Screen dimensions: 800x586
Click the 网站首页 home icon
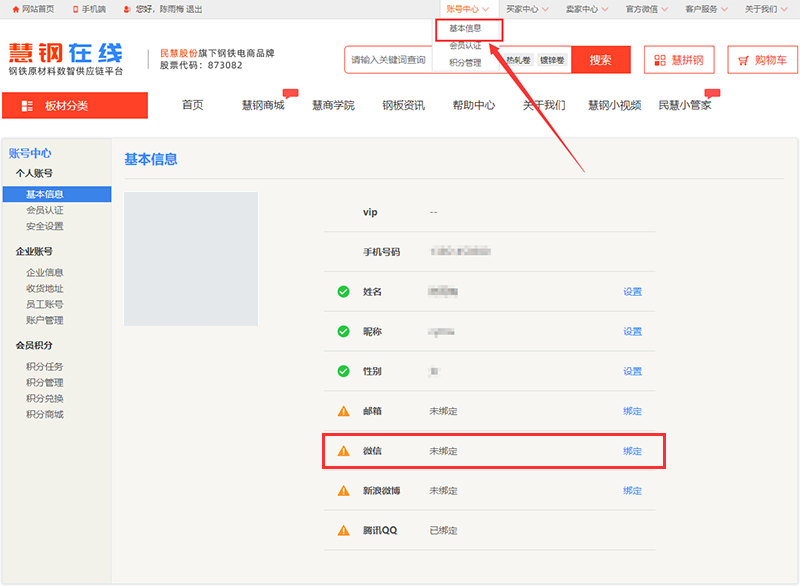click(x=16, y=9)
